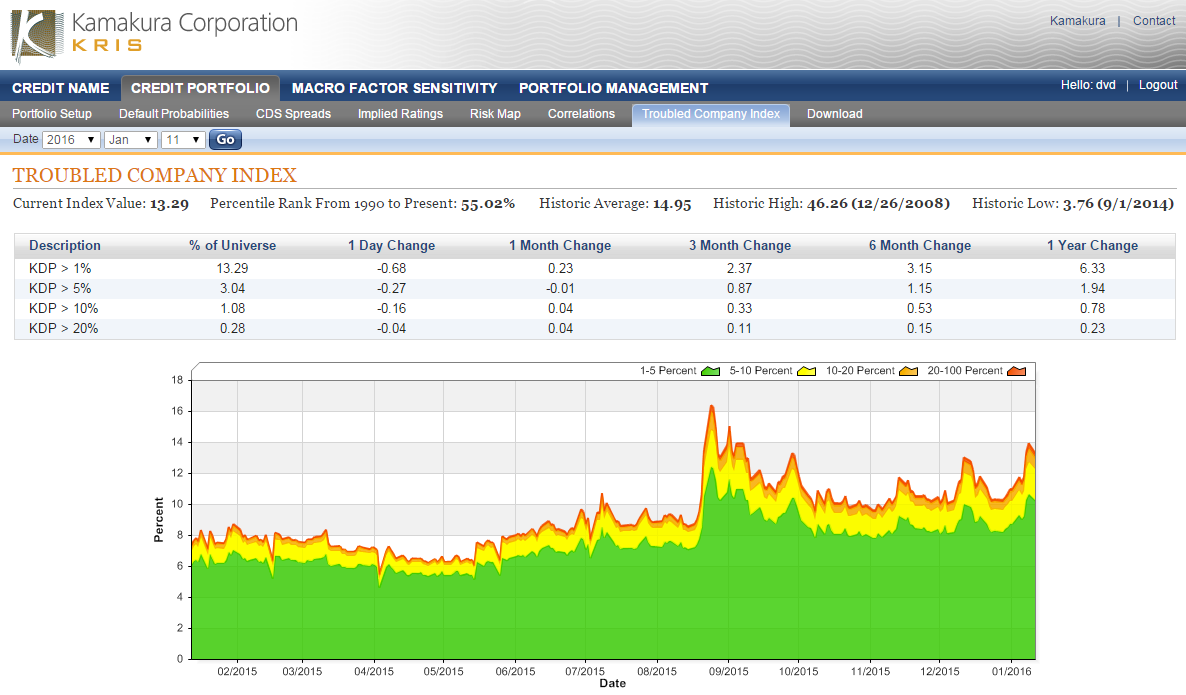Open the Implied Ratings page

click(399, 114)
